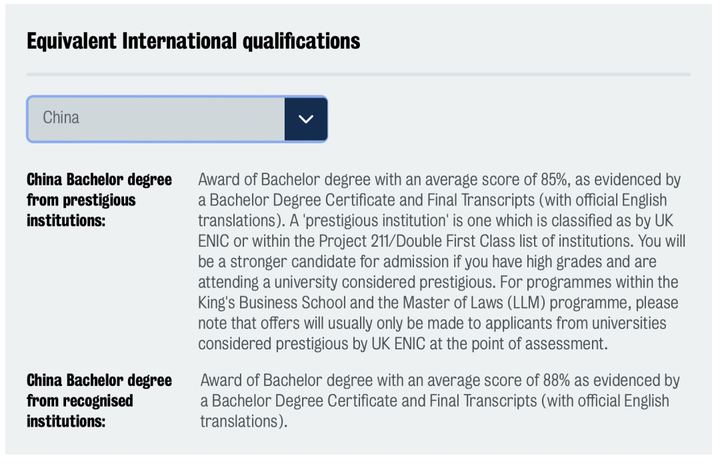Image resolution: width=720 pixels, height=464 pixels.
Task: Click the quoted phrase 'prestigious institution'
Action: 377,220
